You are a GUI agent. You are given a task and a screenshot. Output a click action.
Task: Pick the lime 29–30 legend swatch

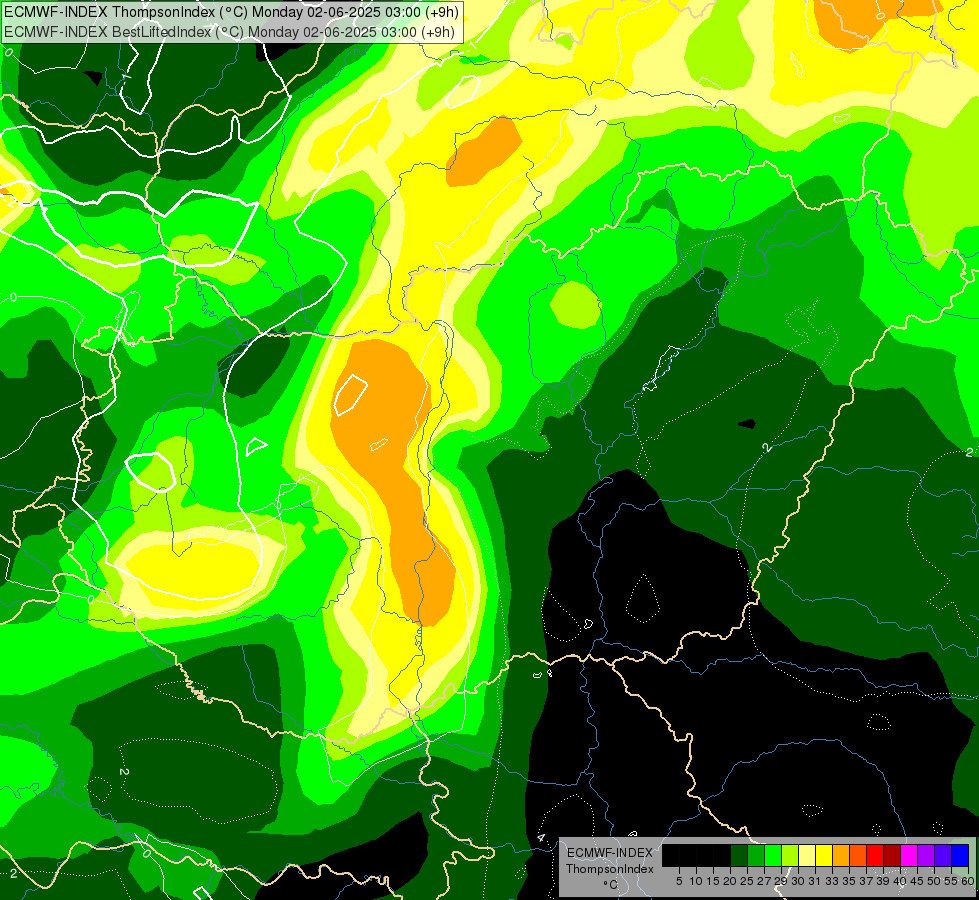coord(790,855)
